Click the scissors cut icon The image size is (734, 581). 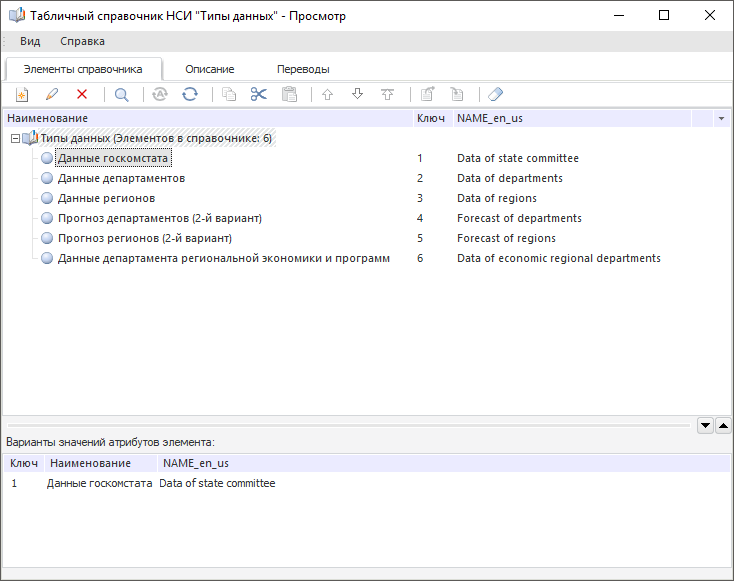[259, 95]
